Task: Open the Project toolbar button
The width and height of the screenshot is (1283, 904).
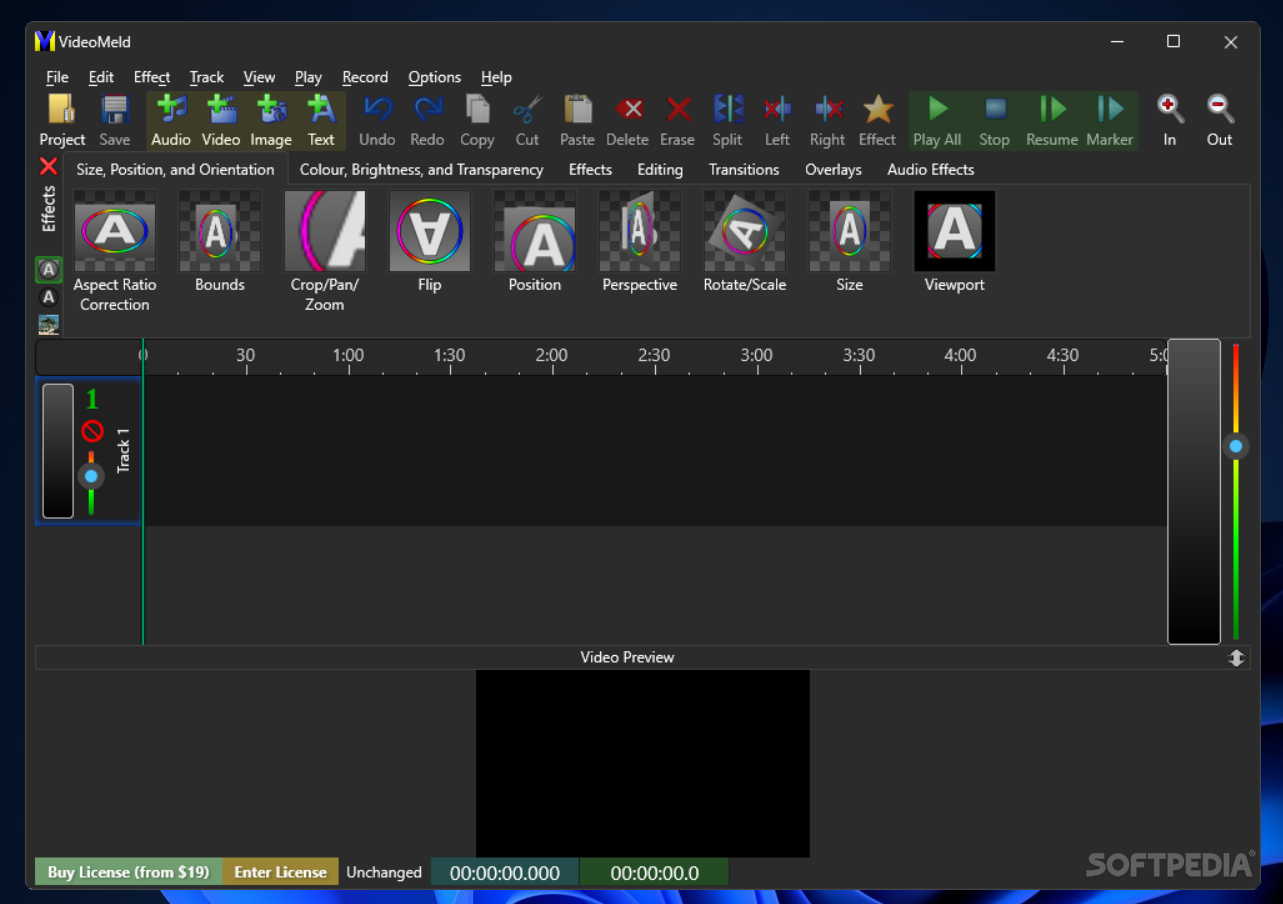Action: click(62, 120)
